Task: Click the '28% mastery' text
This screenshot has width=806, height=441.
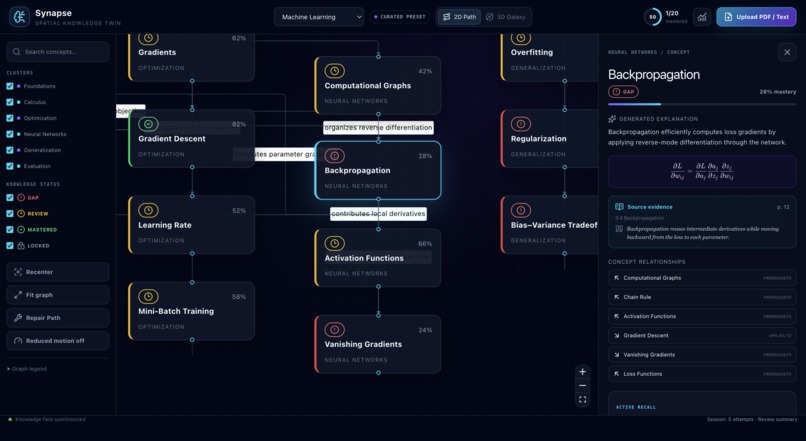Action: point(778,92)
